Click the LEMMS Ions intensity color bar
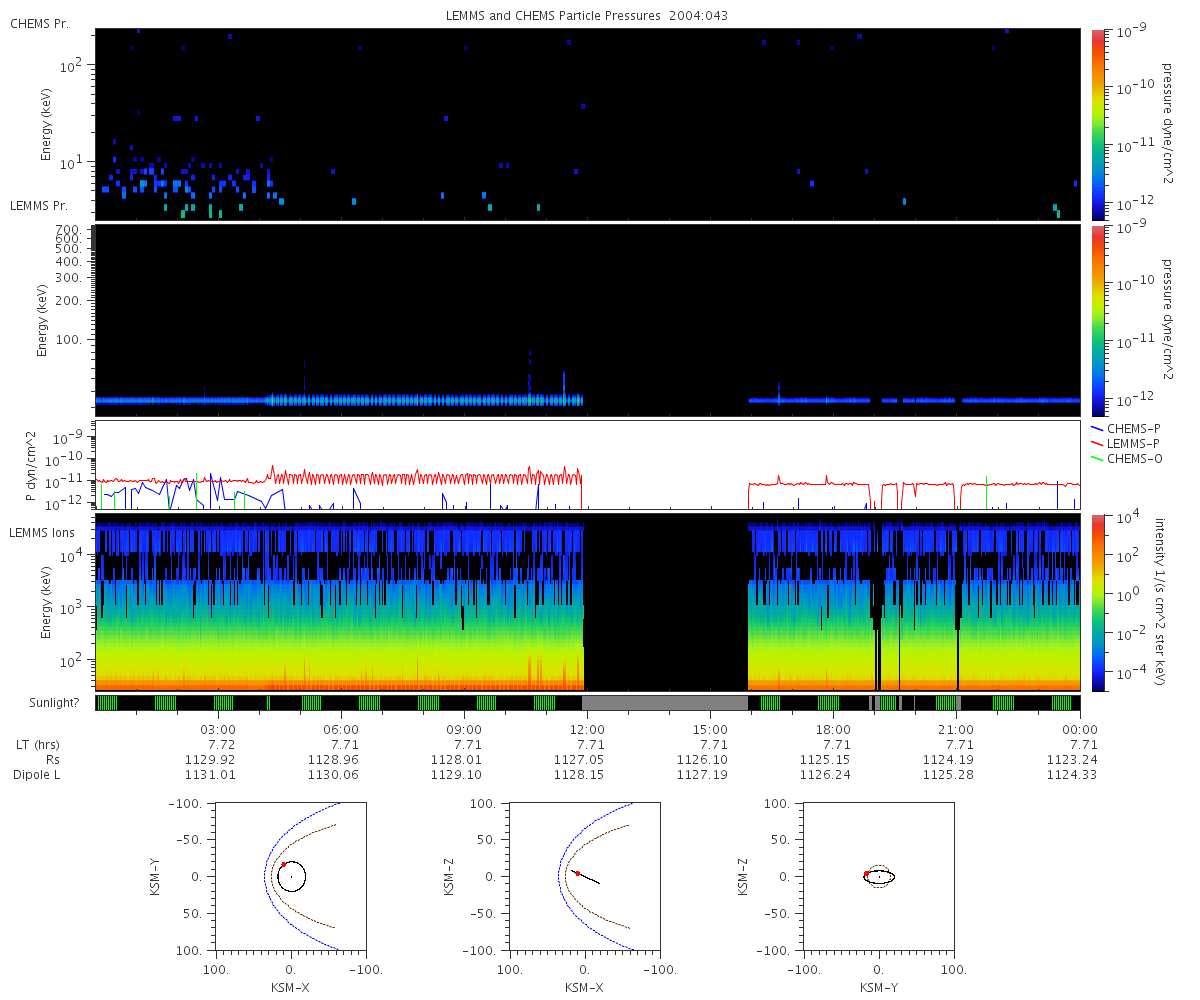This screenshot has height=1000, width=1200. (1097, 603)
